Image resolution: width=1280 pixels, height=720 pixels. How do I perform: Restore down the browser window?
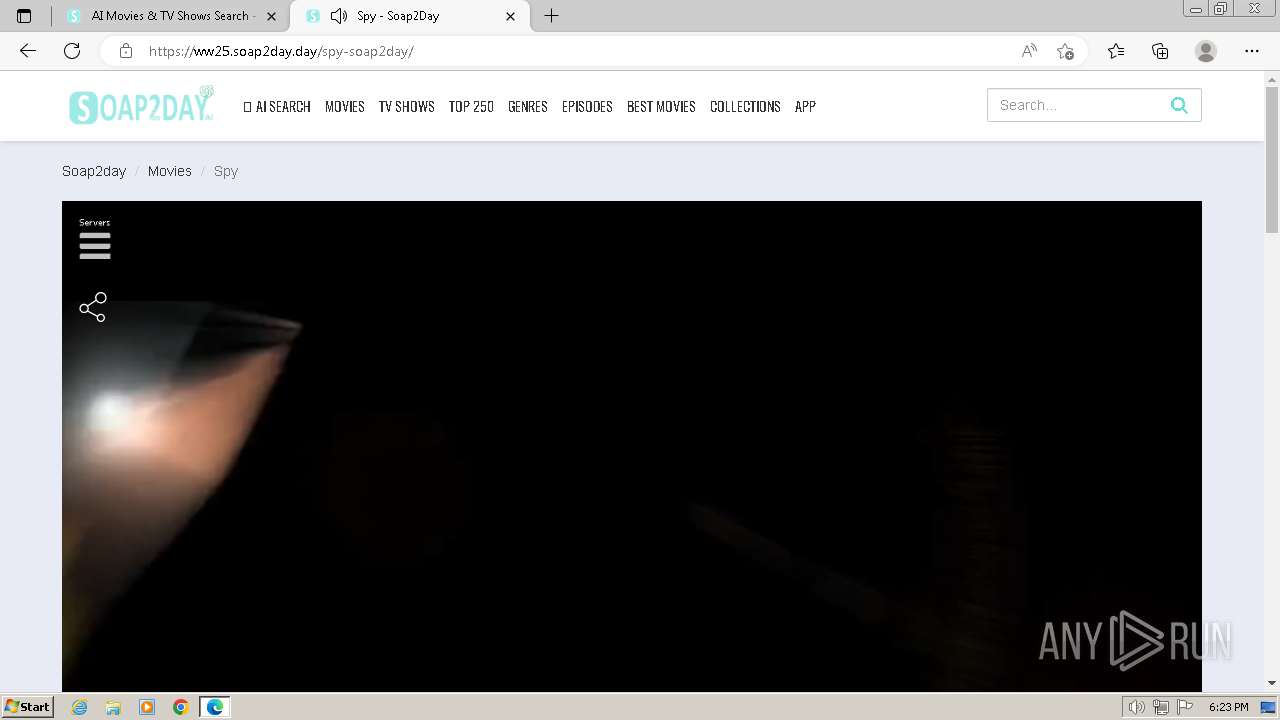pos(1220,9)
